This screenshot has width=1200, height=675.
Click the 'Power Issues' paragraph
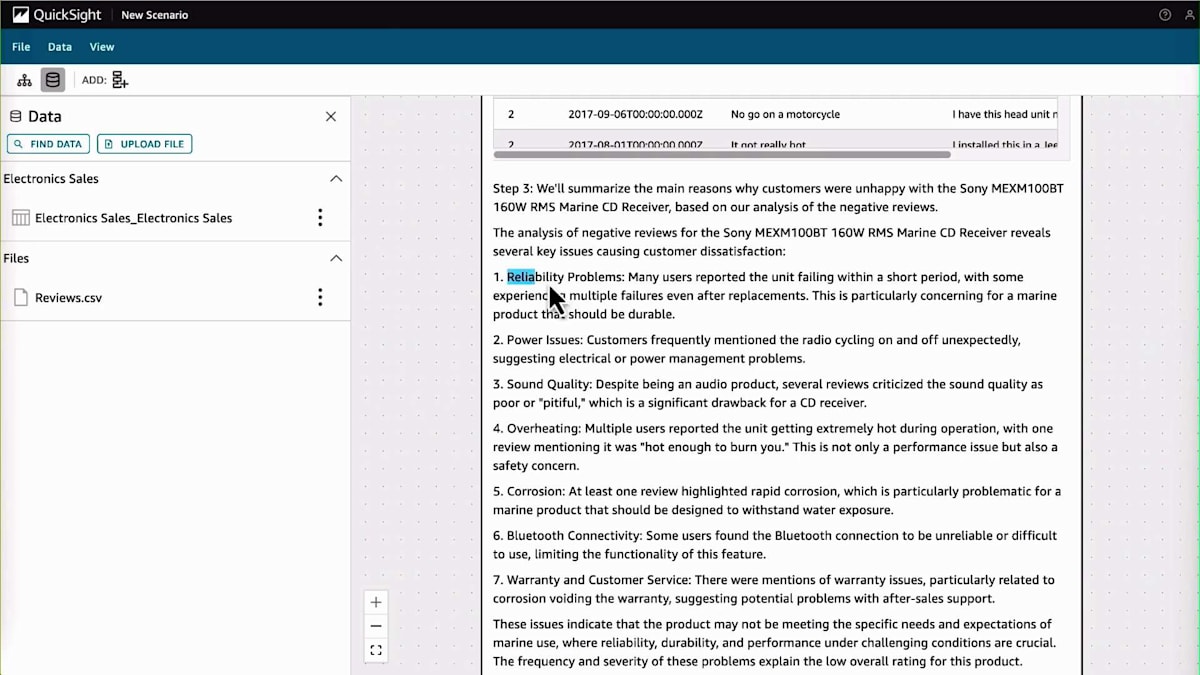click(757, 349)
